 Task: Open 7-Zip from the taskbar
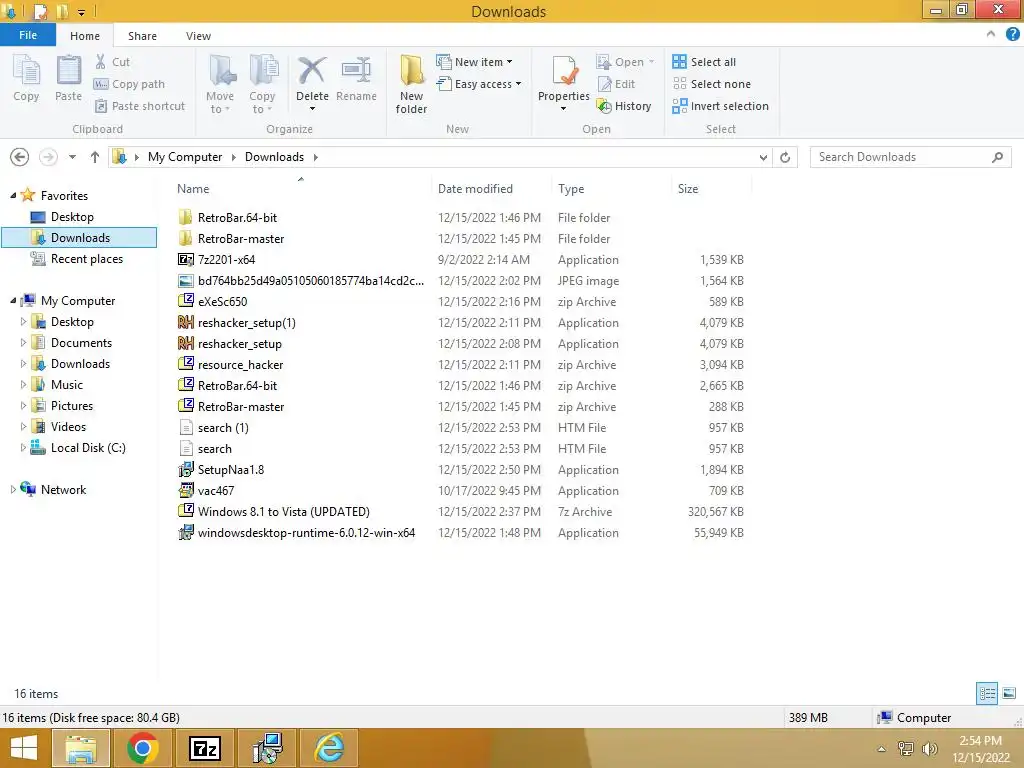(x=204, y=748)
